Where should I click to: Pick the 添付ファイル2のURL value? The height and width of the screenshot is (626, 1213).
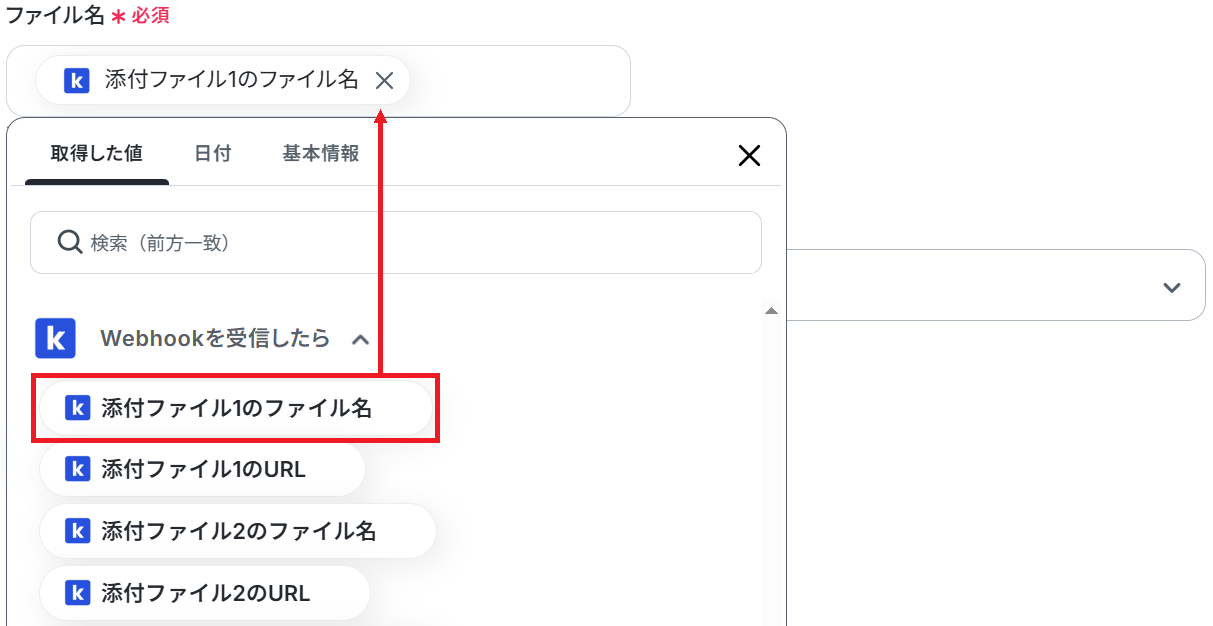pos(205,593)
